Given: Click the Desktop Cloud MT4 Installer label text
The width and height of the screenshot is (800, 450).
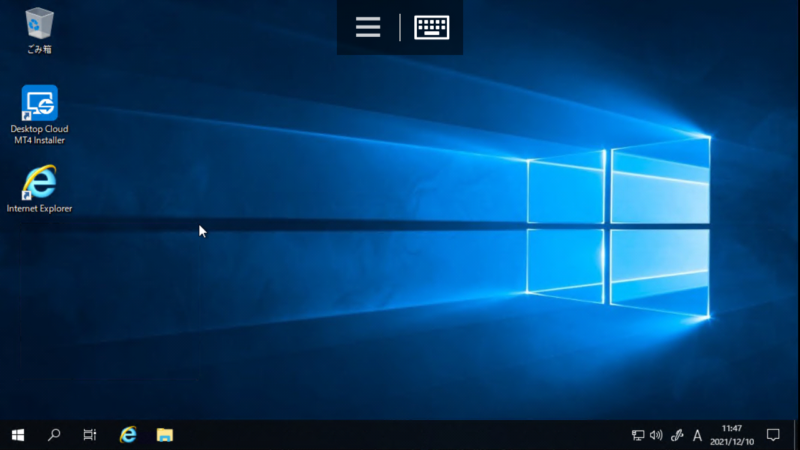Looking at the screenshot, I should 39,135.
